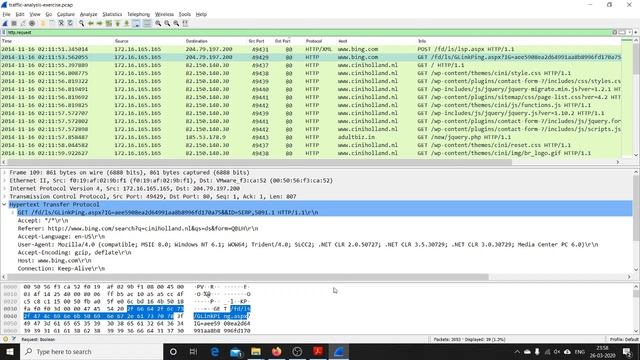Viewport: 640px width, 360px height.
Task: Reload this capture file icon
Action: 70,23
